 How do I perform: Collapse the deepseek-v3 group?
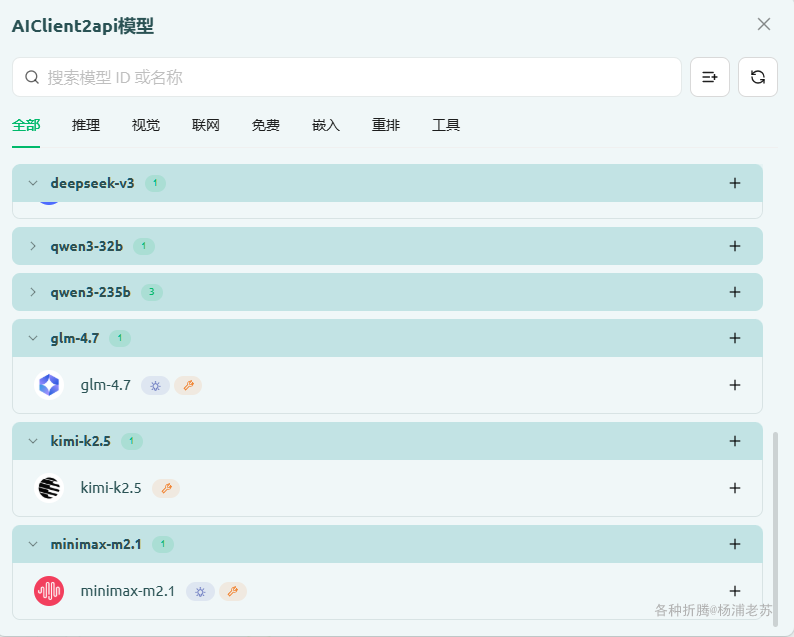(x=33, y=183)
